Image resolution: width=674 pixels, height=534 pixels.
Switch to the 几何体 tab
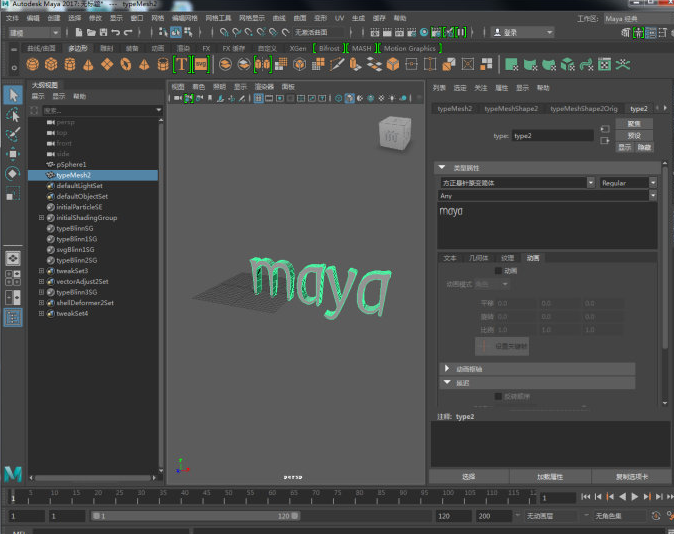pyautogui.click(x=478, y=258)
